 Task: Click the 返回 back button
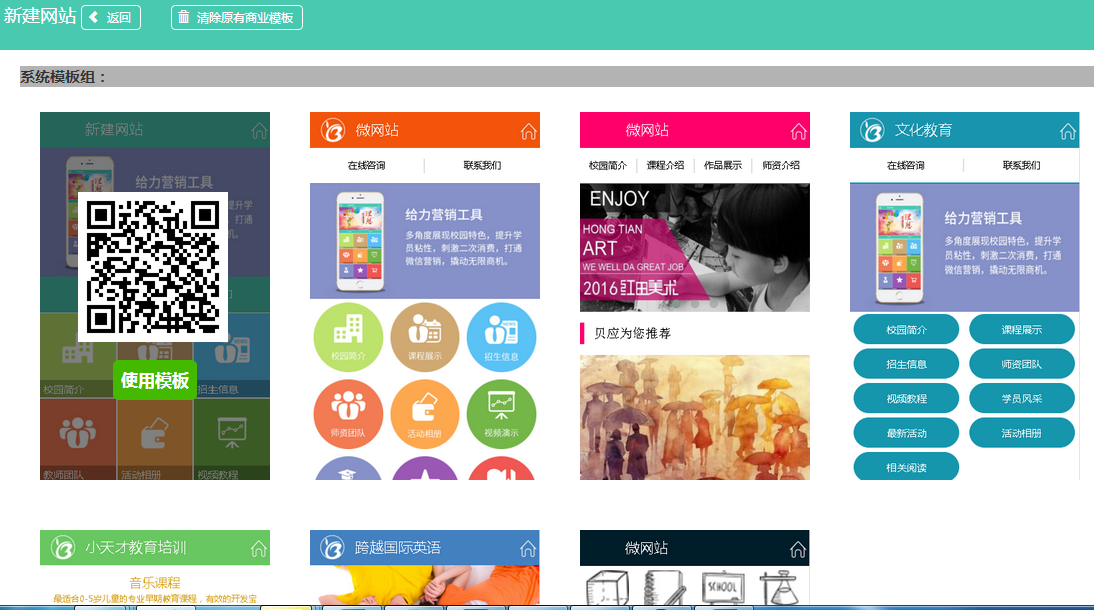coord(111,17)
